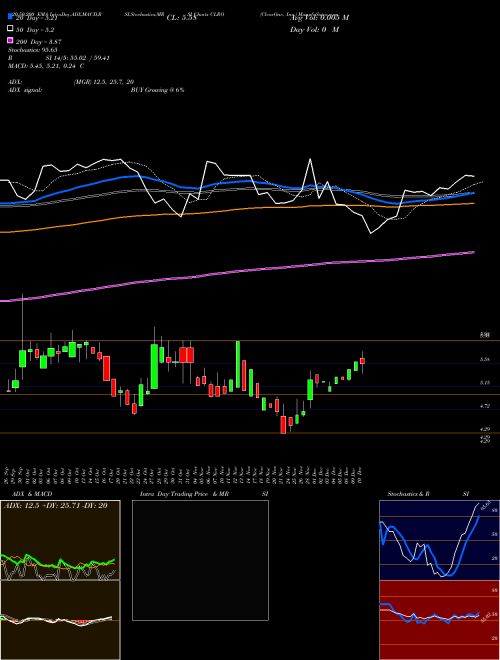Click the 'Day Vol: 0 M' text
Screen dimensions: 500x660
point(314,29)
